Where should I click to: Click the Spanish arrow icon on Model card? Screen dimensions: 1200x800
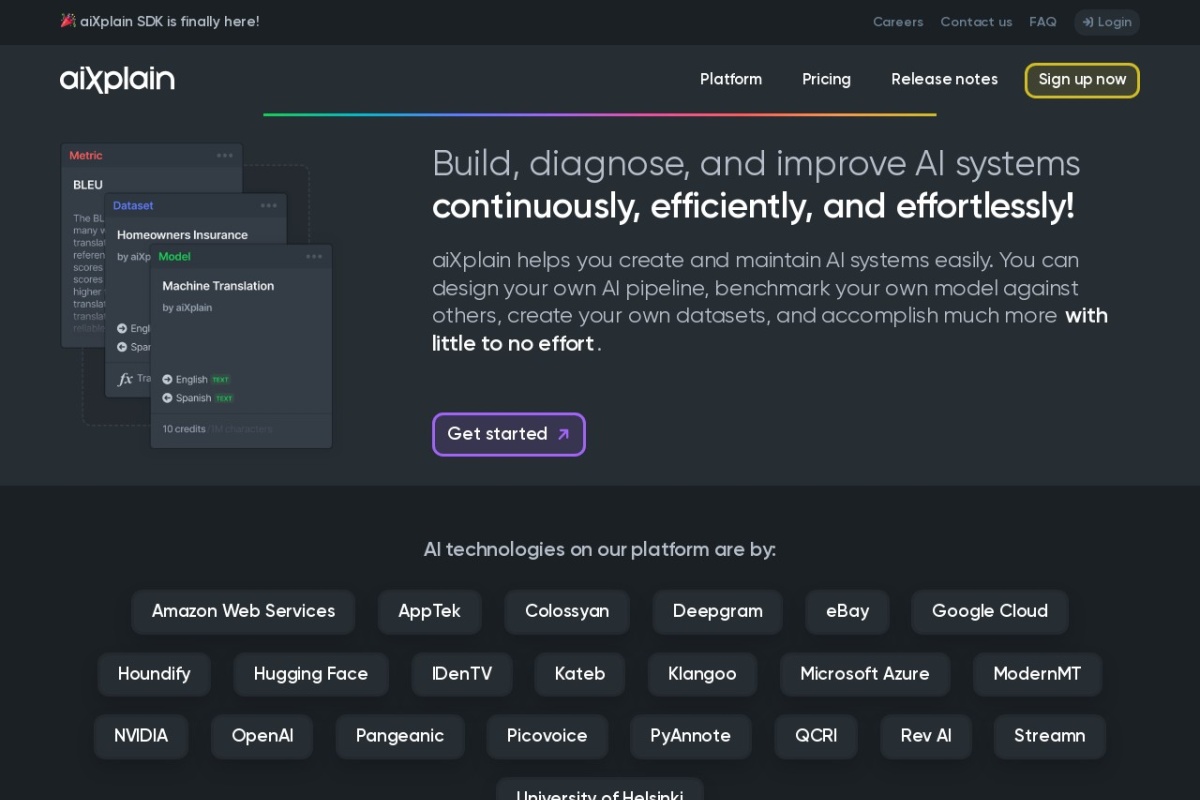167,398
